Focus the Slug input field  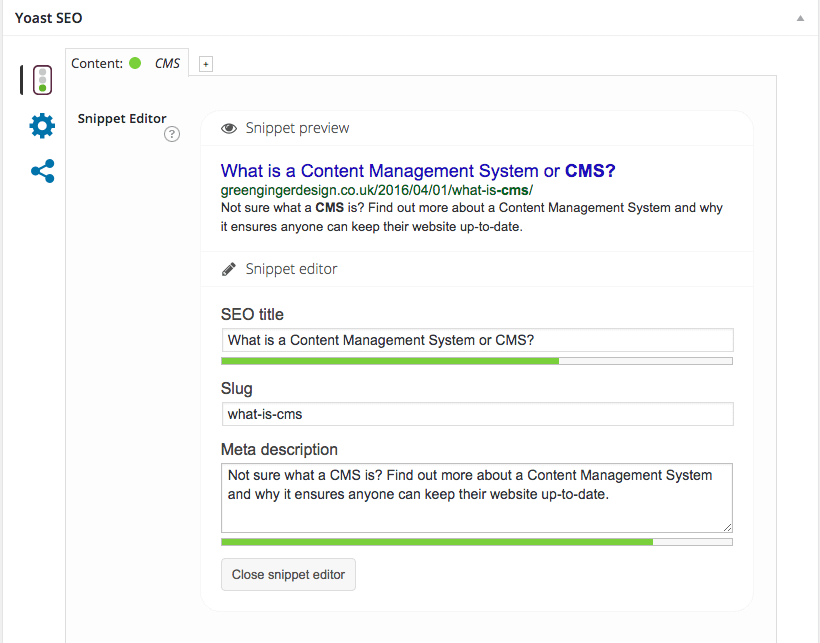point(477,414)
